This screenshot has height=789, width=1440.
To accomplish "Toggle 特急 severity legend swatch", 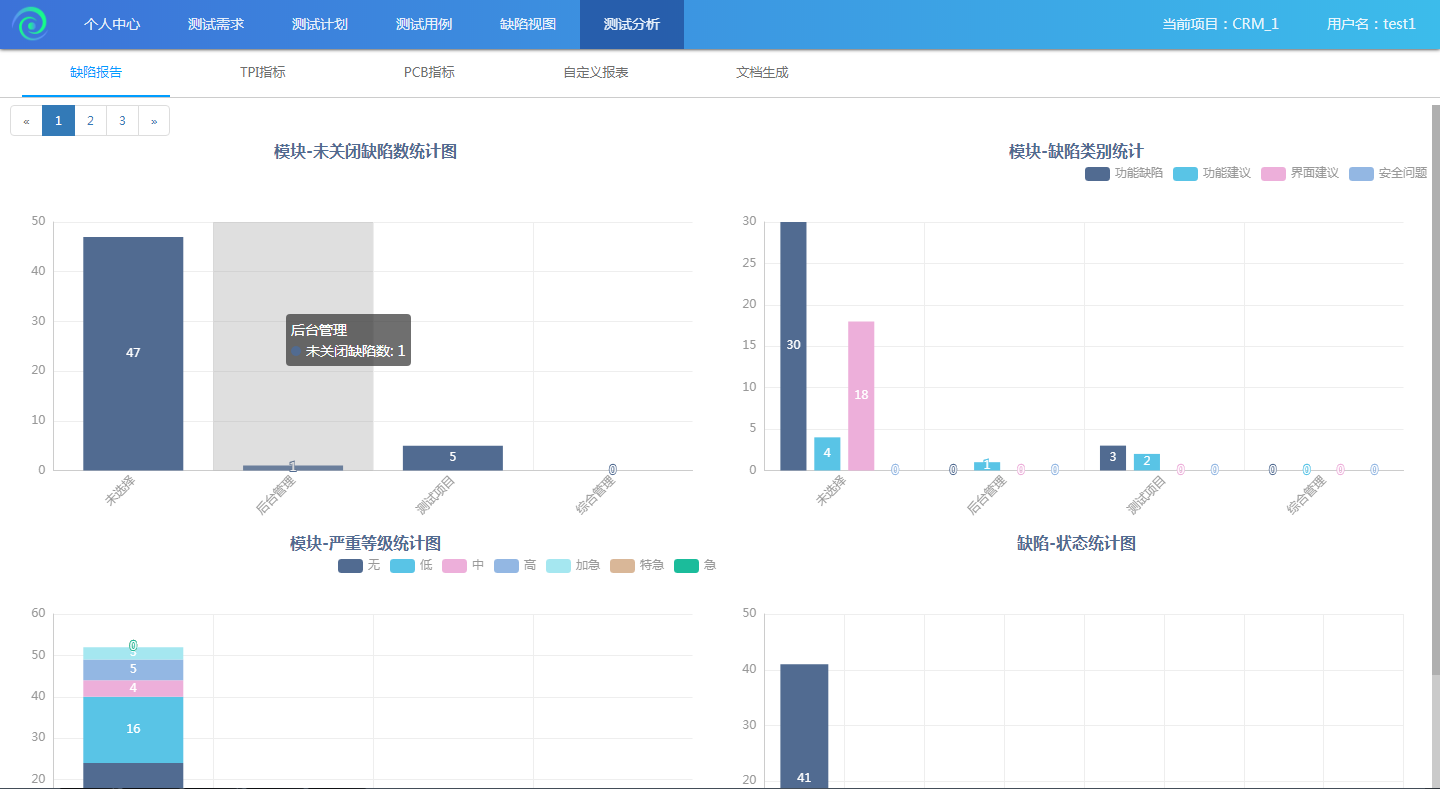I will point(622,565).
